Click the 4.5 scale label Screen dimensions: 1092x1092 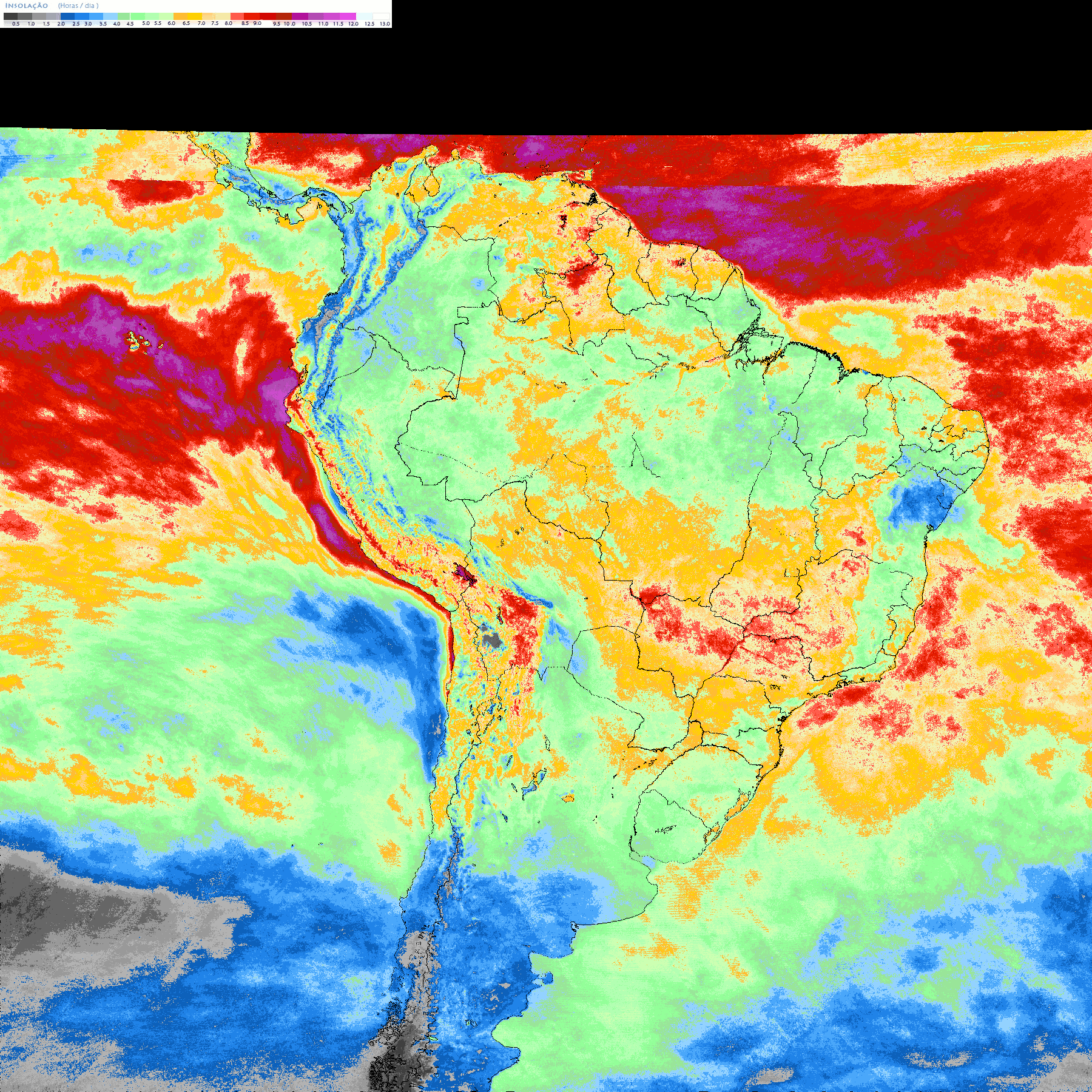pyautogui.click(x=130, y=24)
